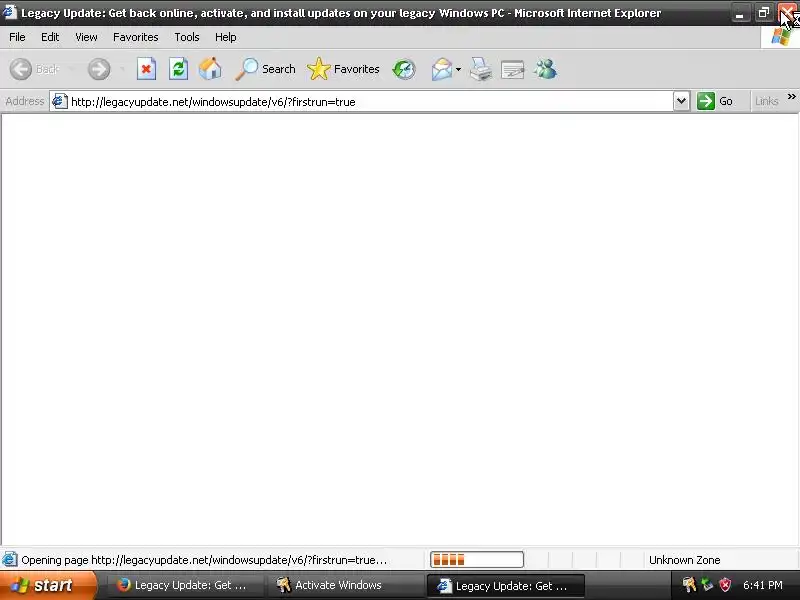Open the History pane icon
This screenshot has height=600, width=800.
[x=404, y=69]
